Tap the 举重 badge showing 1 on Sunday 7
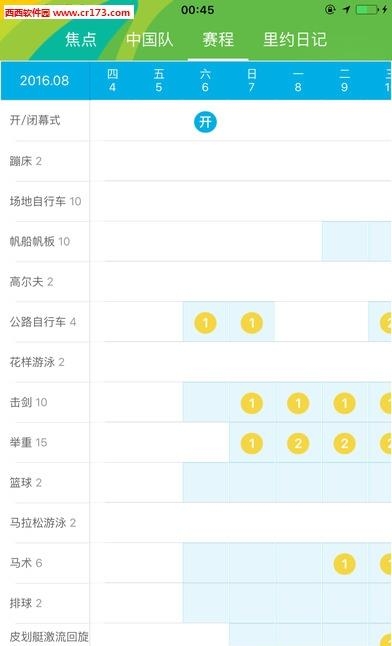392x646 pixels. (251, 443)
